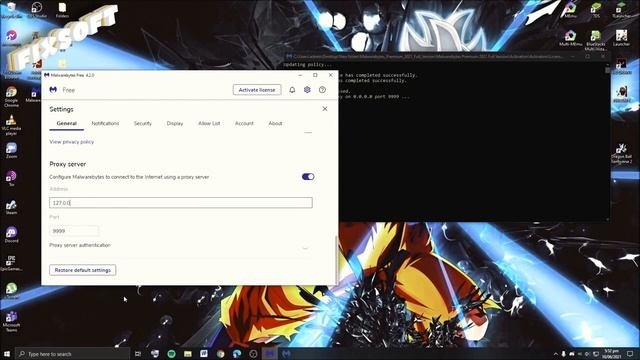Open the Launcher desktop icon
640x360 pixels.
(622, 38)
